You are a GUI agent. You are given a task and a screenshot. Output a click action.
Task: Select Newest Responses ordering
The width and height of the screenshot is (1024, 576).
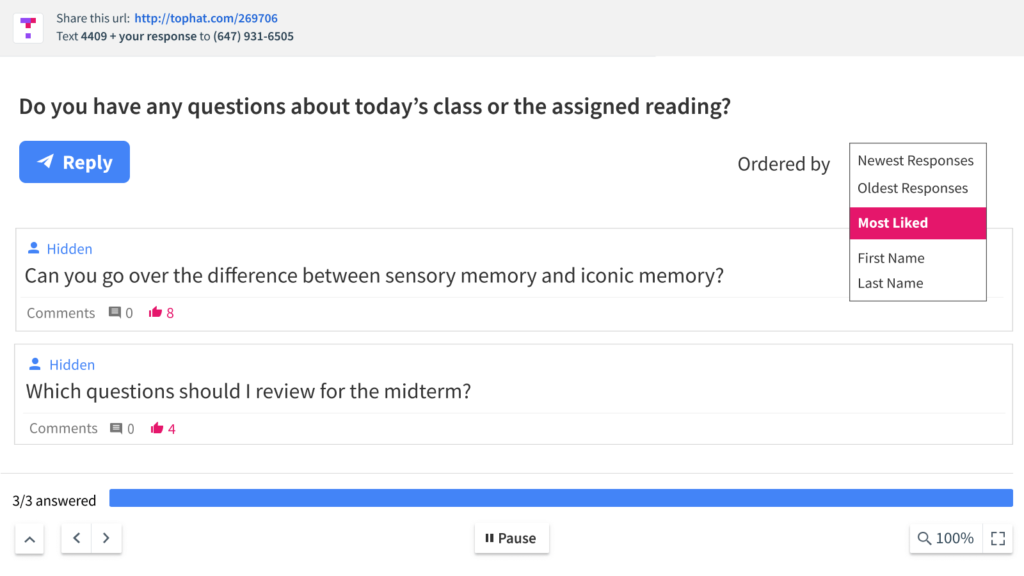point(915,161)
